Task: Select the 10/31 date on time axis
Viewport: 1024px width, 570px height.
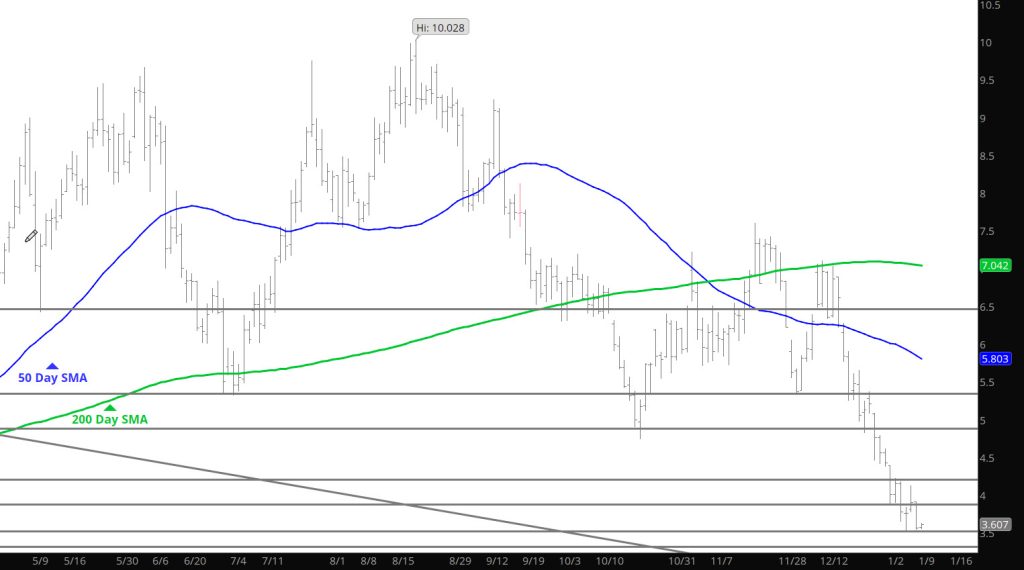Action: 683,560
